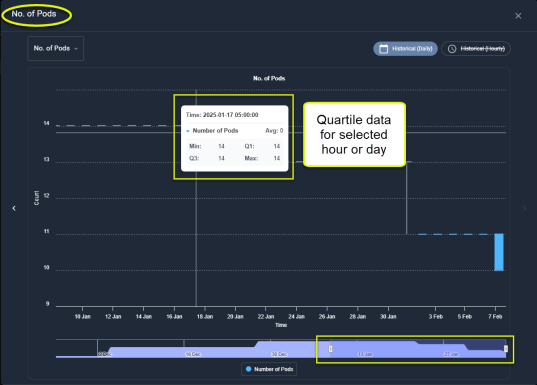The image size is (537, 385).
Task: Go to next chart with right chevron
Action: pos(524,208)
